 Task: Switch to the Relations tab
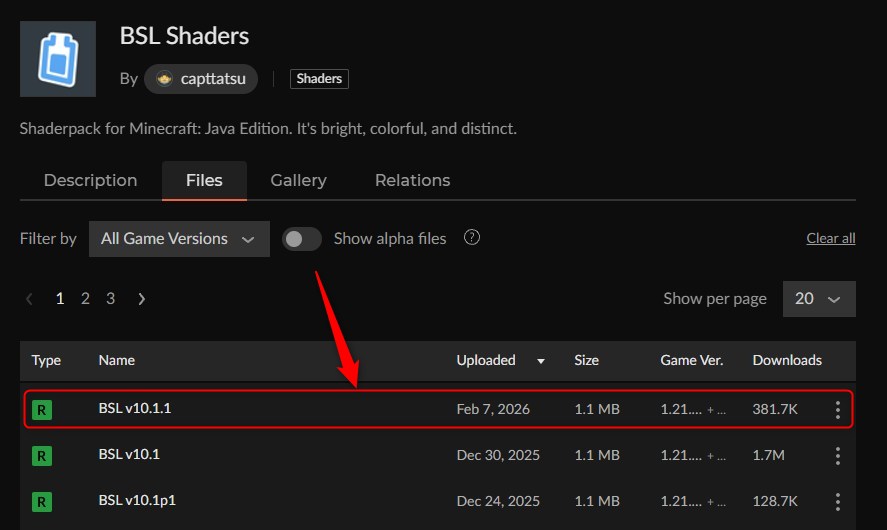point(412,180)
